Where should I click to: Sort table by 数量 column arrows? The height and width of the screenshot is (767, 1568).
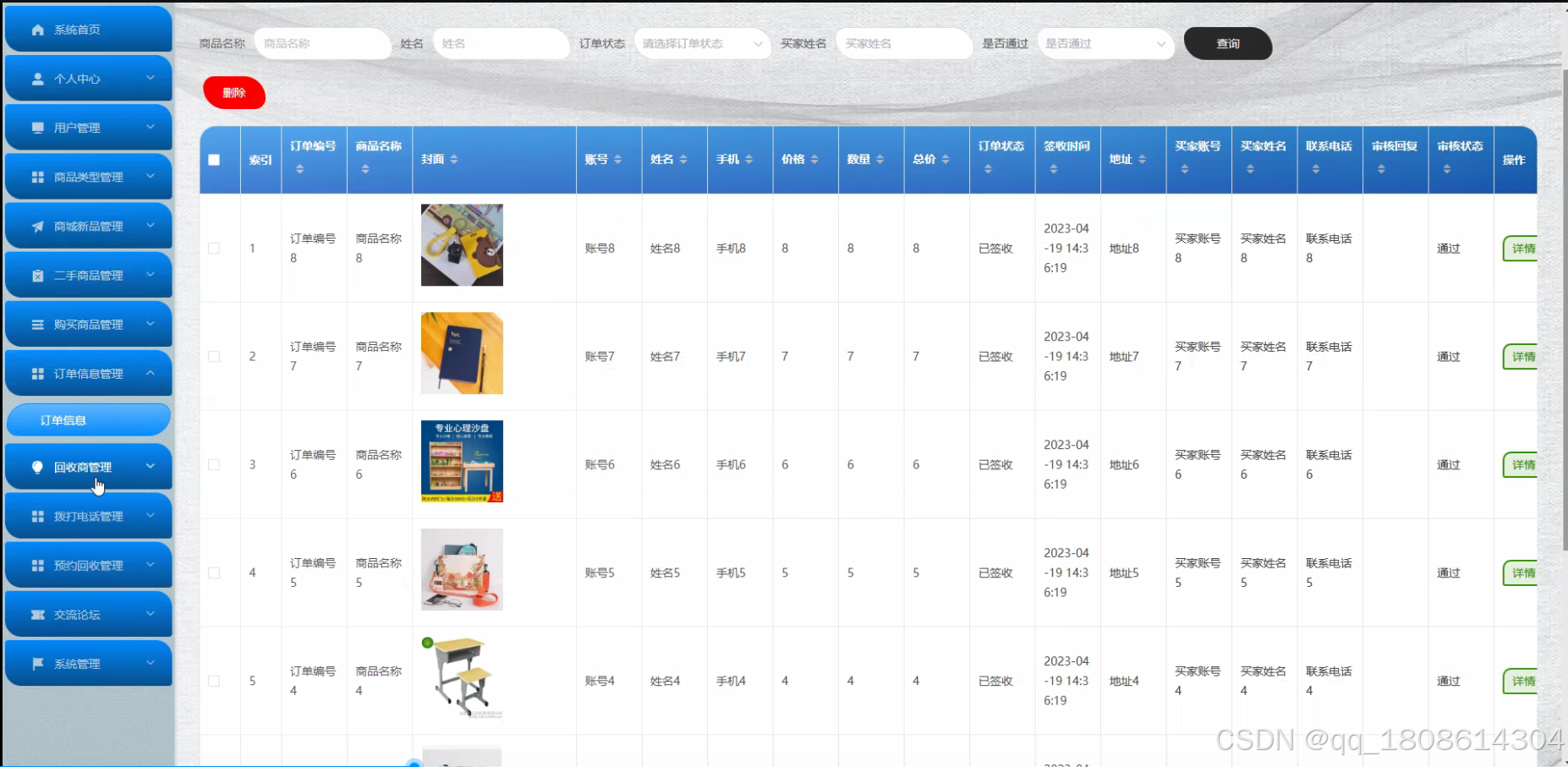(880, 159)
